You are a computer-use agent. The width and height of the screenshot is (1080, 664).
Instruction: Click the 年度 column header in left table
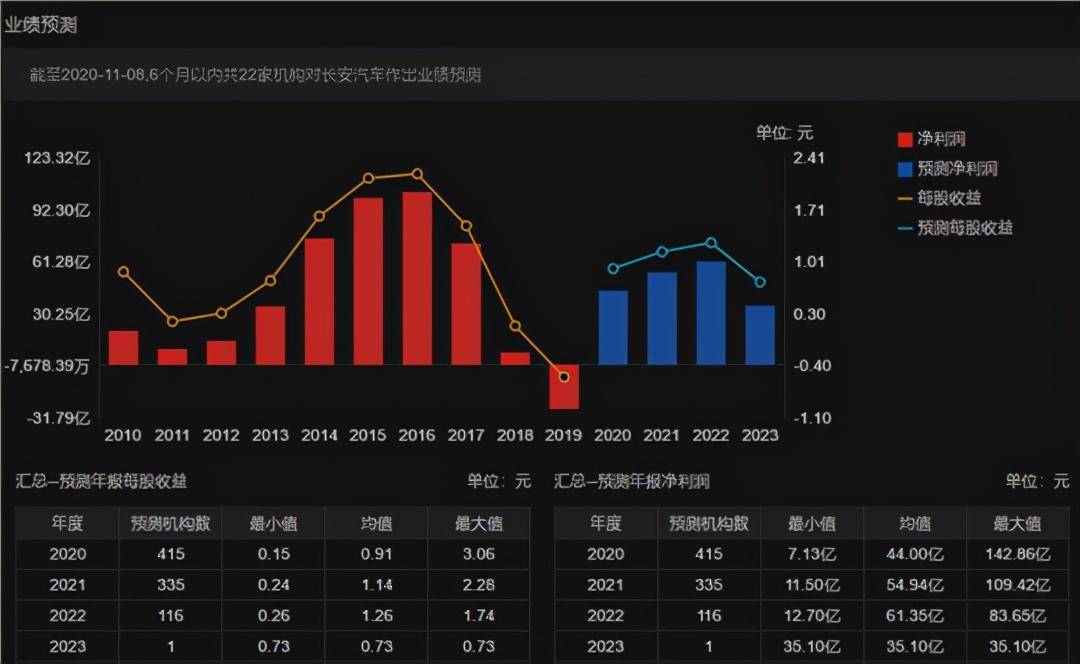click(65, 522)
